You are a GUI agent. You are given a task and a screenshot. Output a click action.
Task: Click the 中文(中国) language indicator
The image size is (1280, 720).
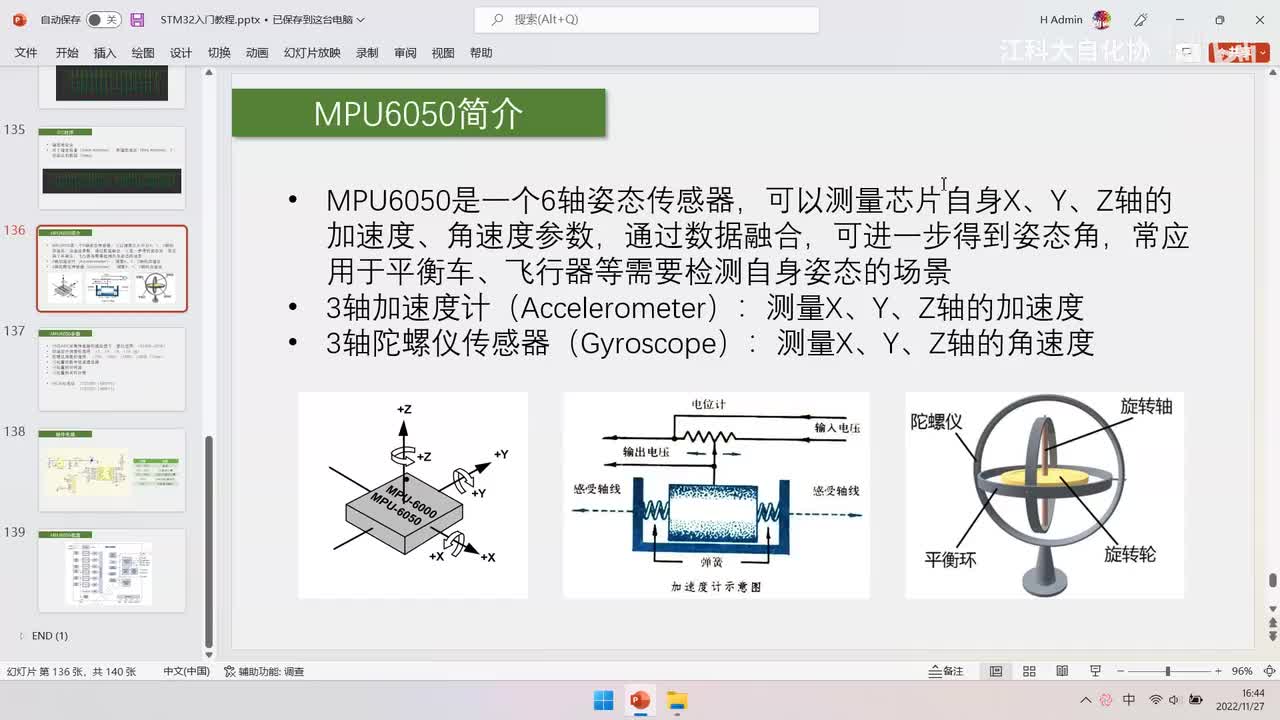(186, 672)
